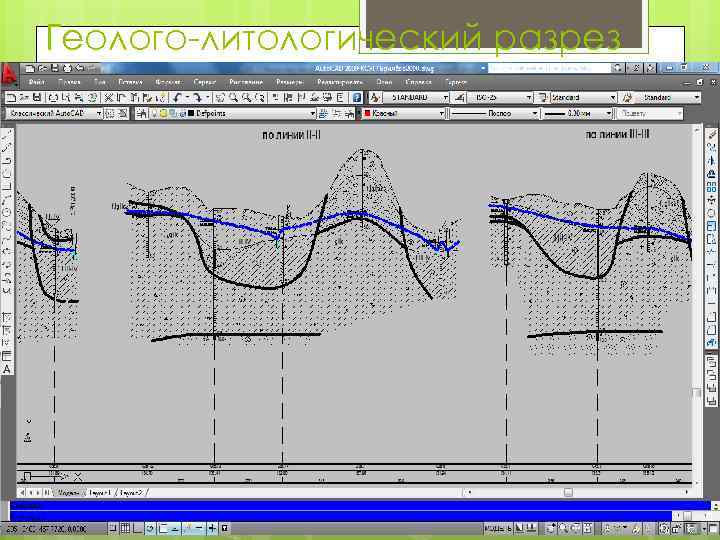Viewport: 720px width, 540px height.
Task: Open the Файл menu
Action: (36, 82)
